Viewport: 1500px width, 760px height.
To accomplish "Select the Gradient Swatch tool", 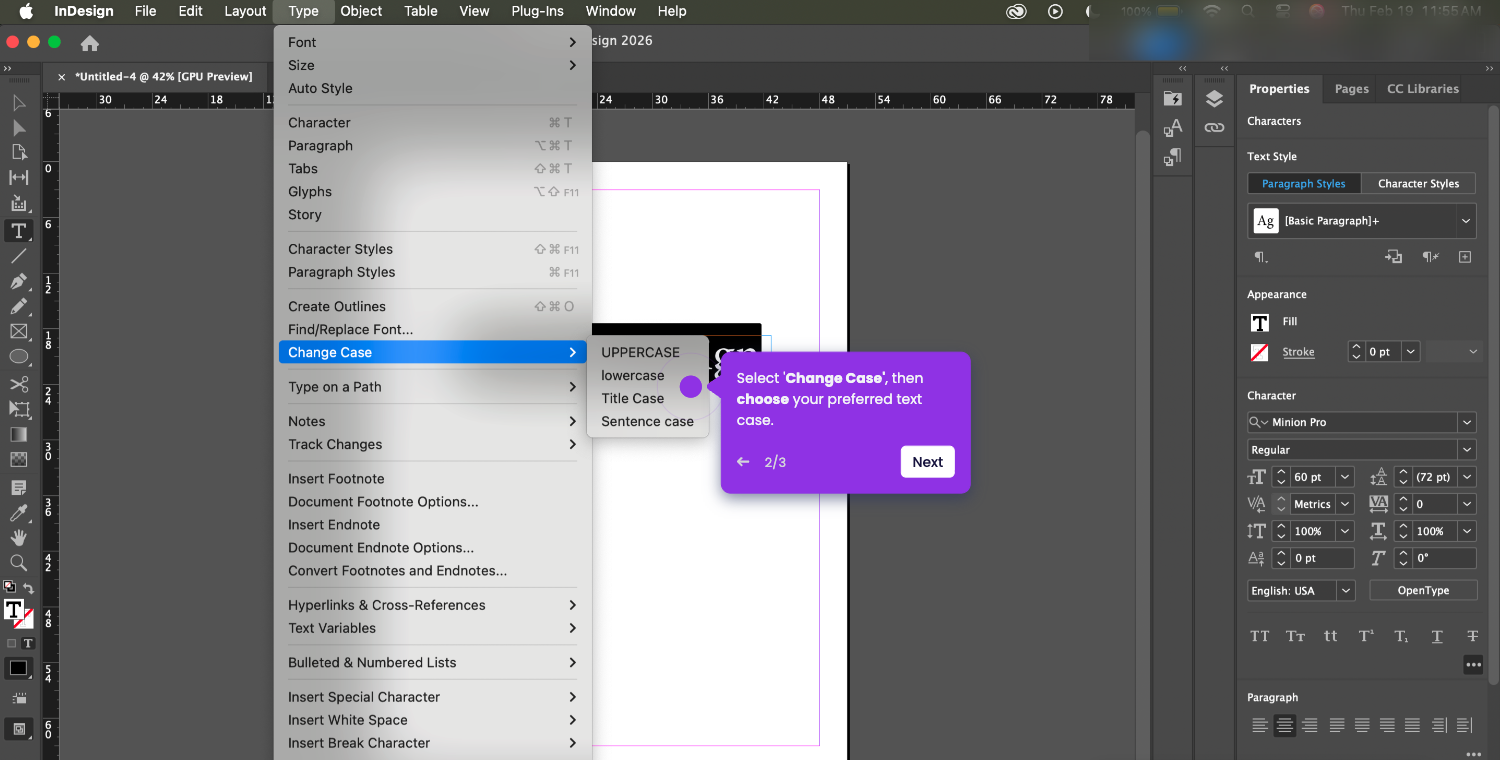I will [18, 435].
